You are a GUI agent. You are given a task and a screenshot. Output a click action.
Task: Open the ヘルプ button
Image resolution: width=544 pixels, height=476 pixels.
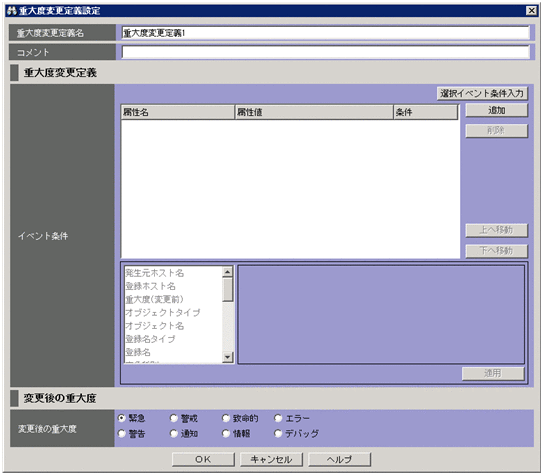tap(340, 459)
